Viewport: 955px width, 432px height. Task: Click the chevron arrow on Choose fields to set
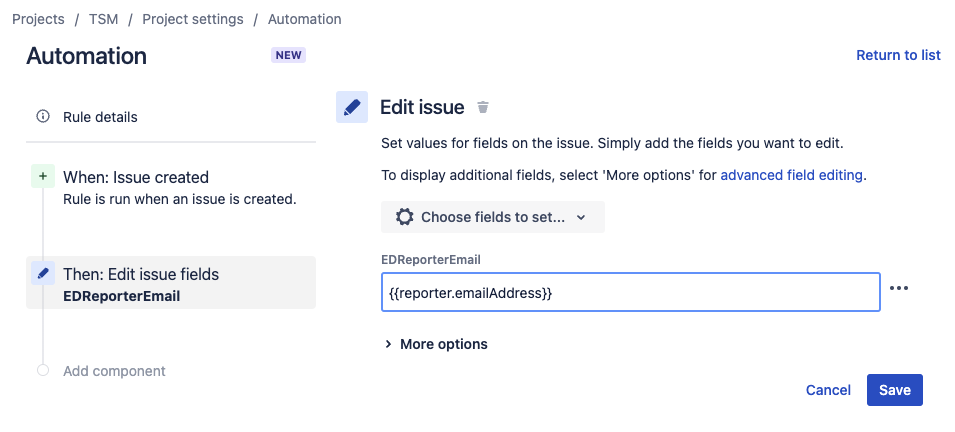tap(582, 217)
